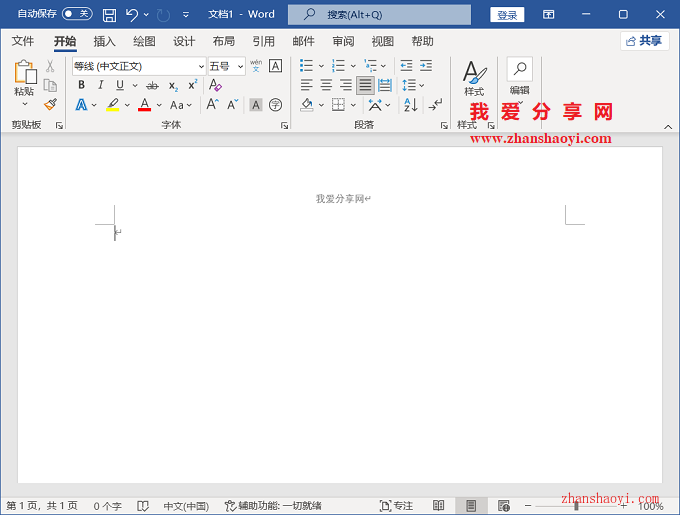The width and height of the screenshot is (680, 515).
Task: Click the Find magnifier in editing group
Action: click(x=520, y=68)
